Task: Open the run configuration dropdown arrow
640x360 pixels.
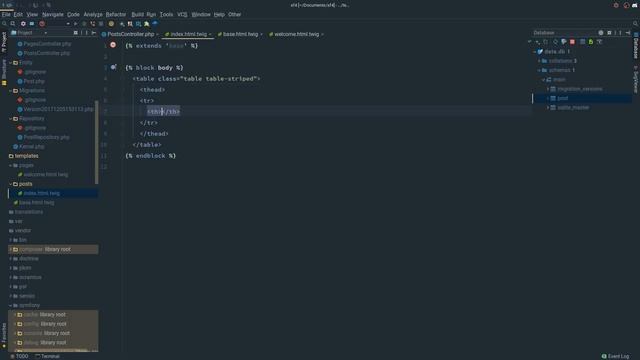Action: 68,24
